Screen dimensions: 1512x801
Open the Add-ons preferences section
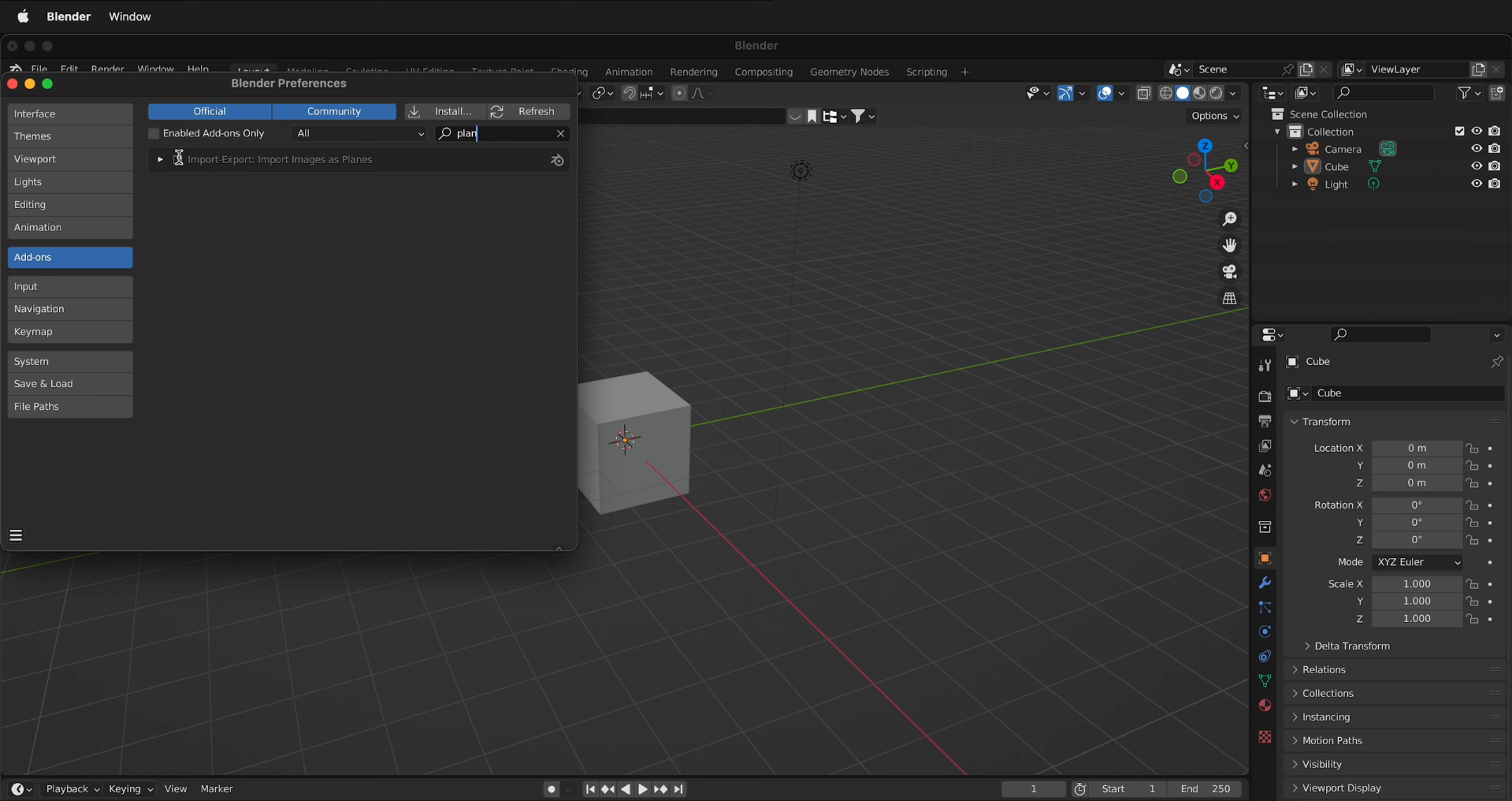[70, 258]
